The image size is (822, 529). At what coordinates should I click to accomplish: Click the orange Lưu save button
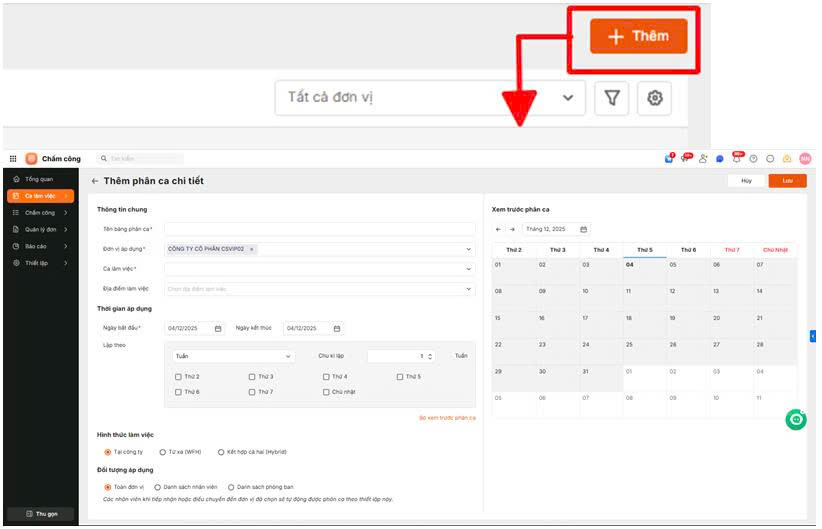coord(787,181)
